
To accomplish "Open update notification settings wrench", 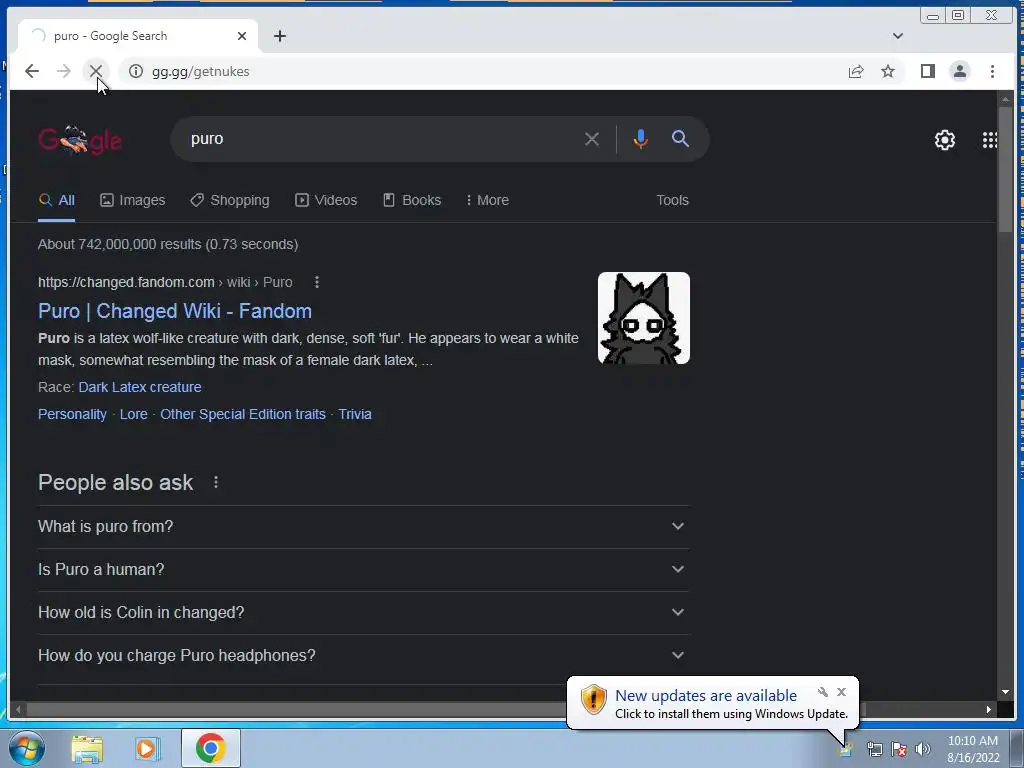I will (x=823, y=692).
